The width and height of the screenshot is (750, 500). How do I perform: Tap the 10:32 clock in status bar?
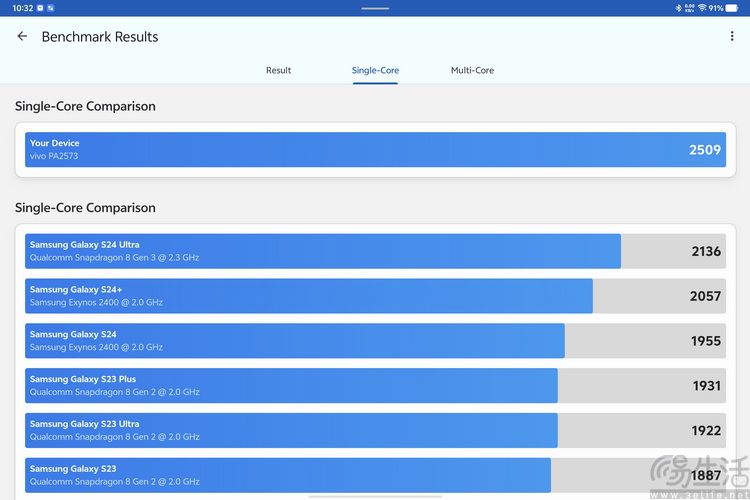coord(22,8)
